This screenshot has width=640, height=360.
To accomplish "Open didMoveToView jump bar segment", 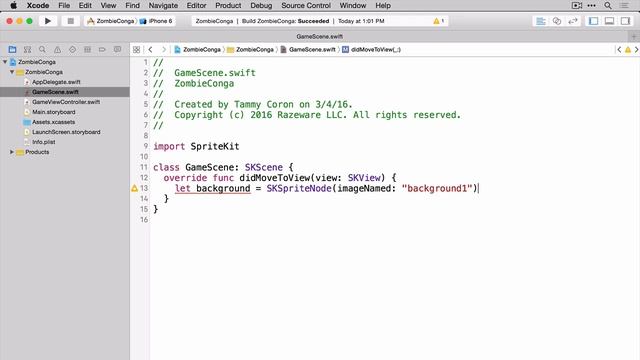I will pyautogui.click(x=371, y=49).
